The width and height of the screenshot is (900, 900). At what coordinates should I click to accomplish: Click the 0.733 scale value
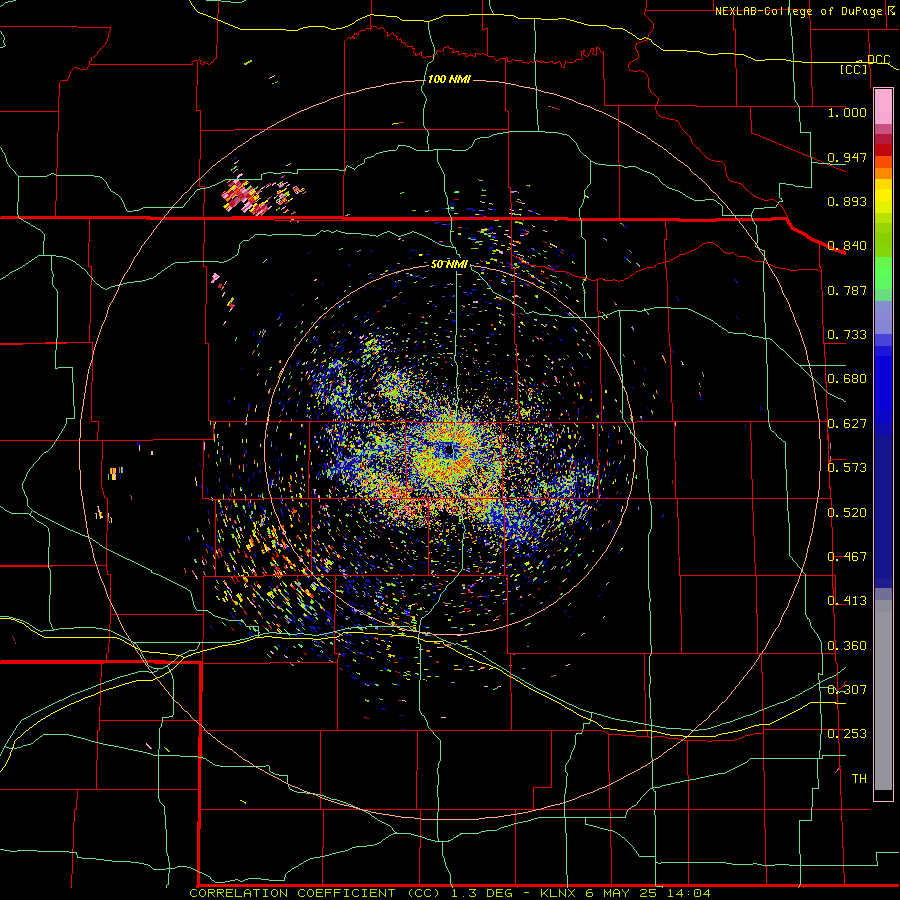(847, 335)
